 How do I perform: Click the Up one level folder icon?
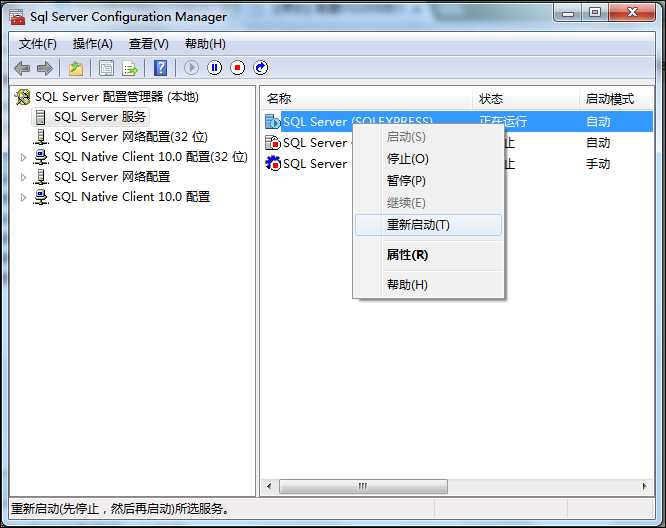click(x=76, y=68)
